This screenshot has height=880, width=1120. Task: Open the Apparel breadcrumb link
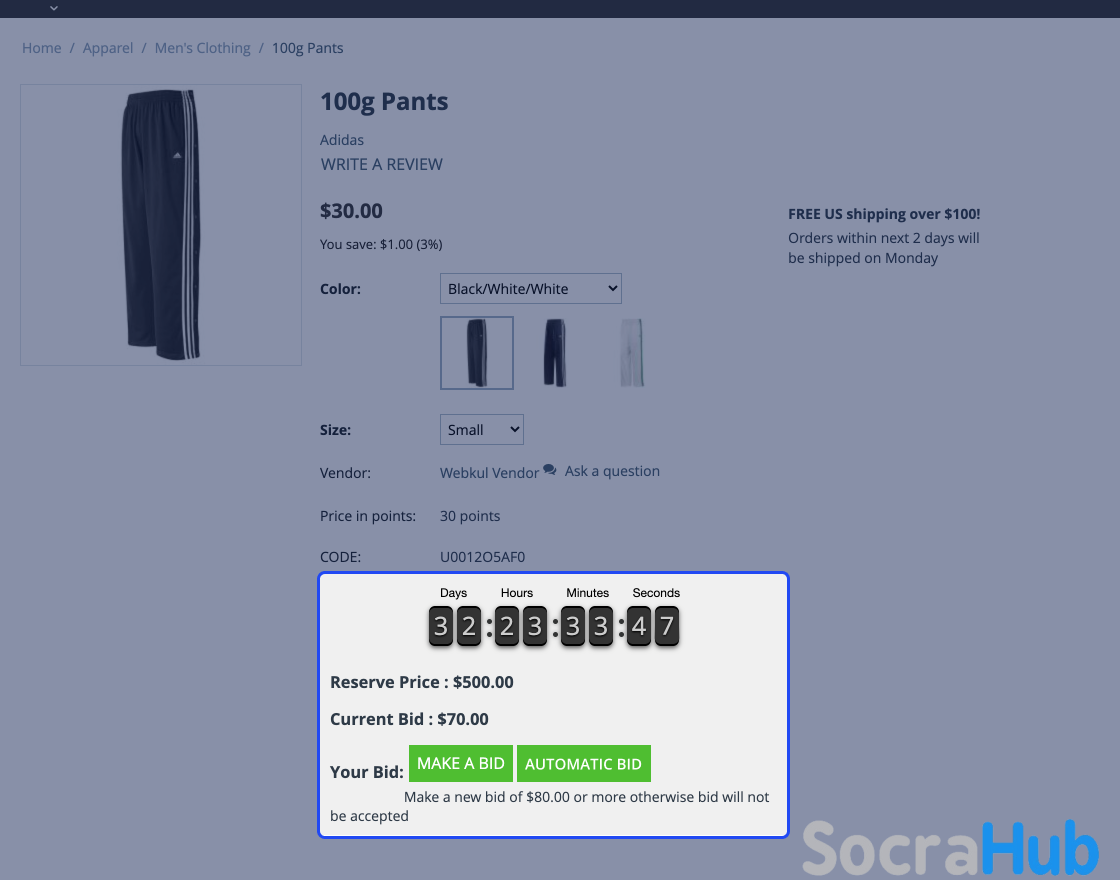(x=108, y=48)
